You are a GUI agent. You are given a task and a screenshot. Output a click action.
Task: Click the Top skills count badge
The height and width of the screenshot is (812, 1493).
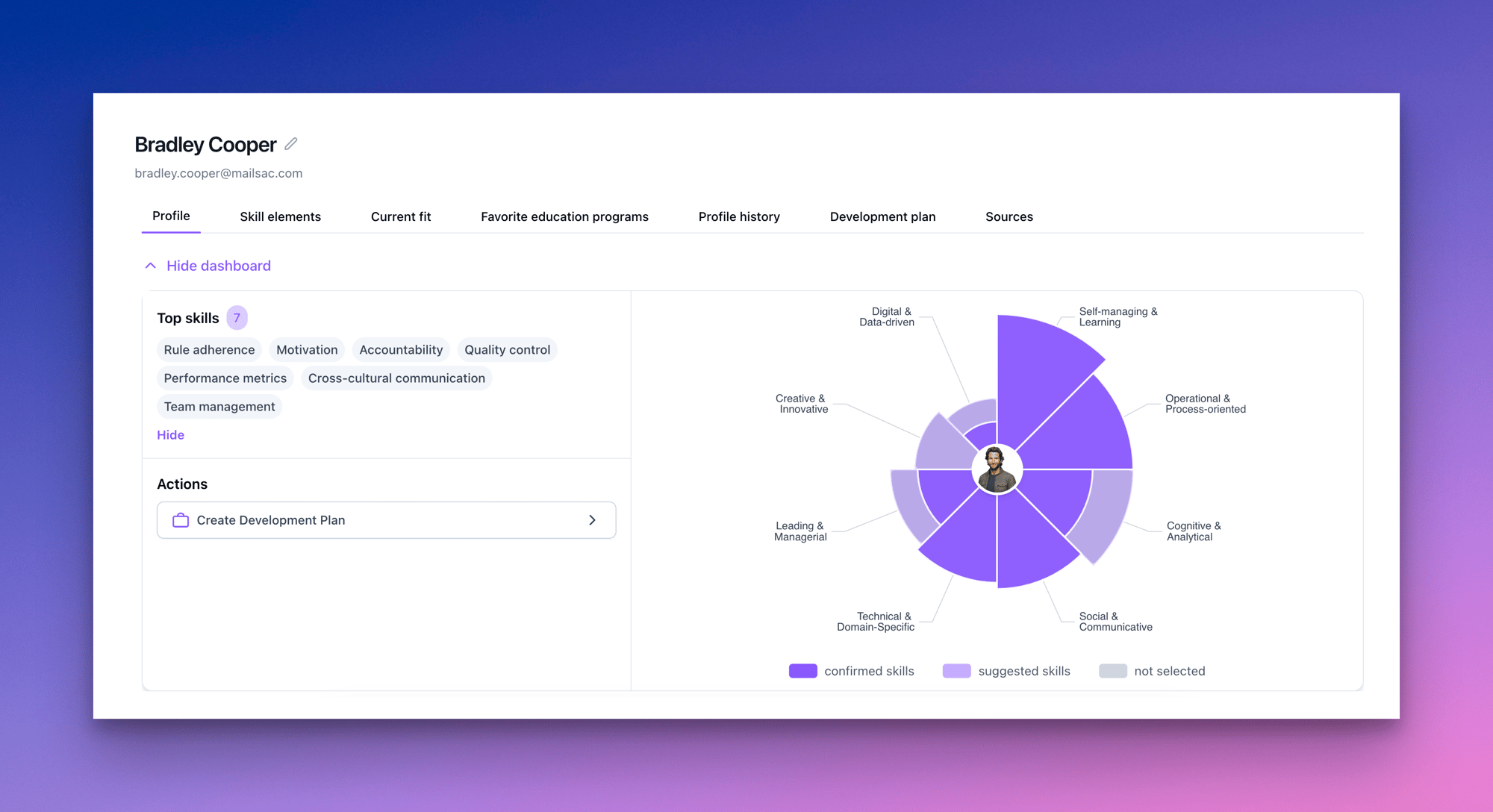coord(237,318)
